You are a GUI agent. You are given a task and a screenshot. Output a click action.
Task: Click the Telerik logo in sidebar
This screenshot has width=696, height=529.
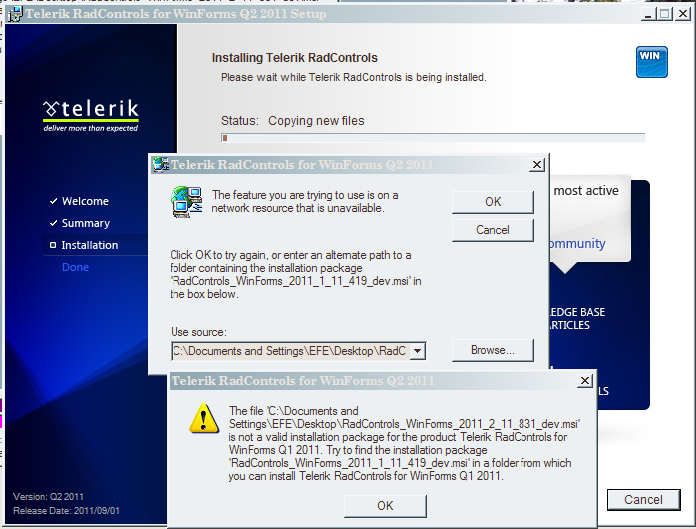tap(91, 115)
